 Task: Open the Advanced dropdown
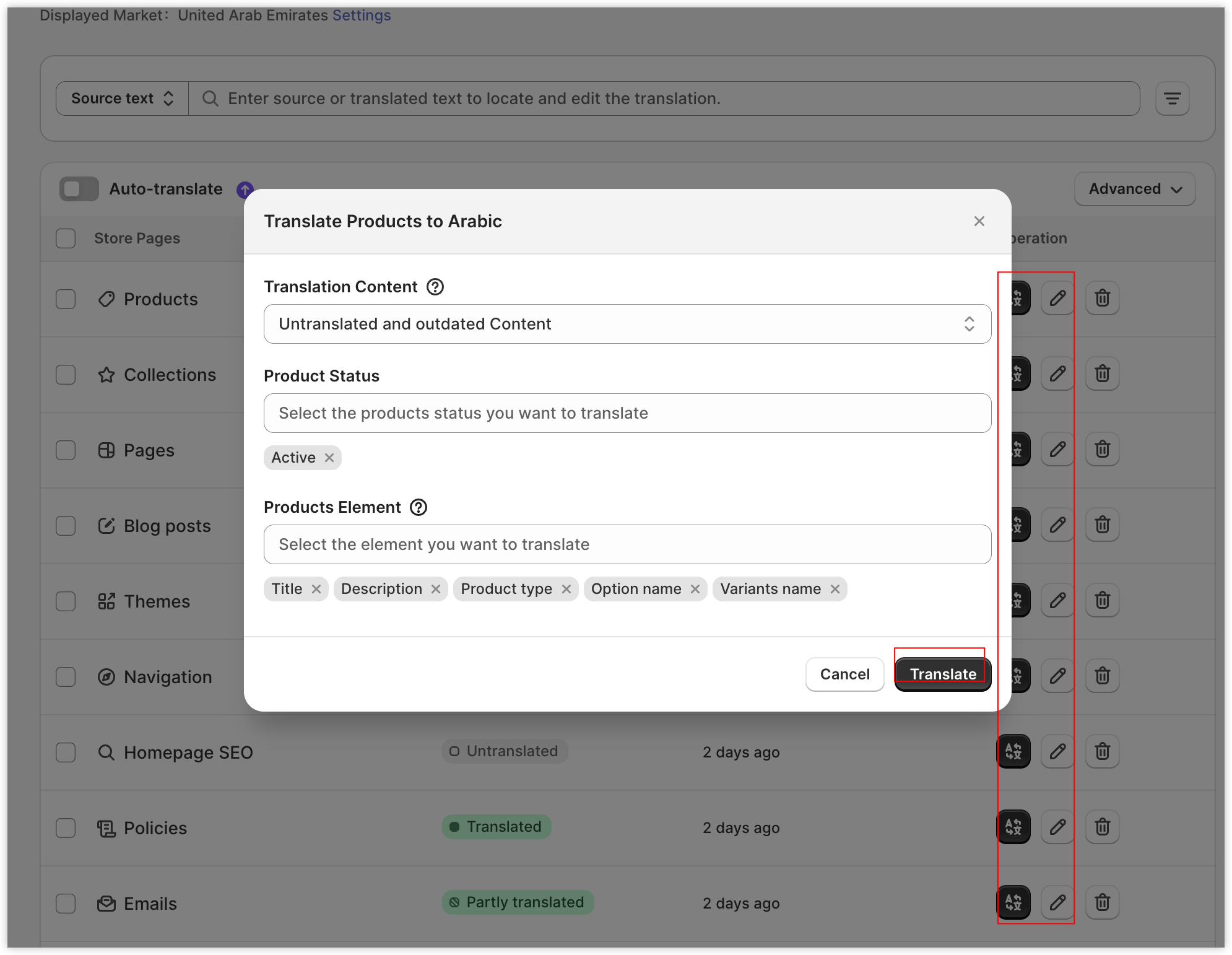click(x=1135, y=189)
